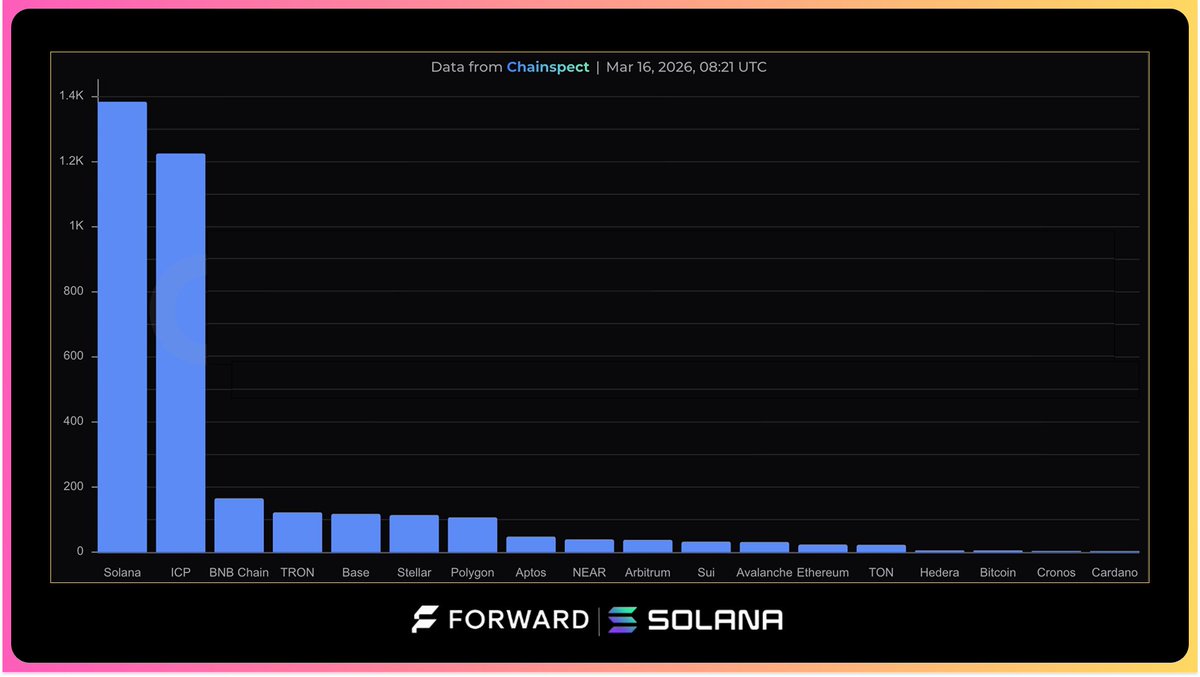Select the TON label on the x-axis
Screen dimensions: 1200x677
point(881,573)
